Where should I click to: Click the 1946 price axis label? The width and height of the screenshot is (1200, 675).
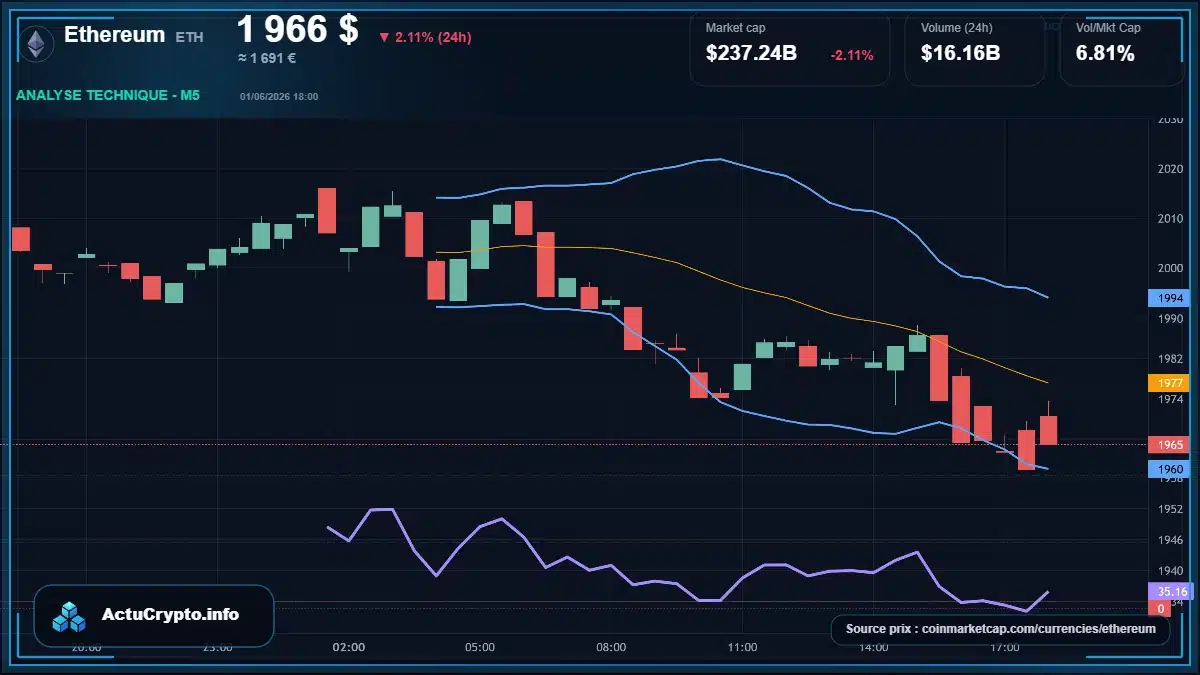(x=1170, y=539)
